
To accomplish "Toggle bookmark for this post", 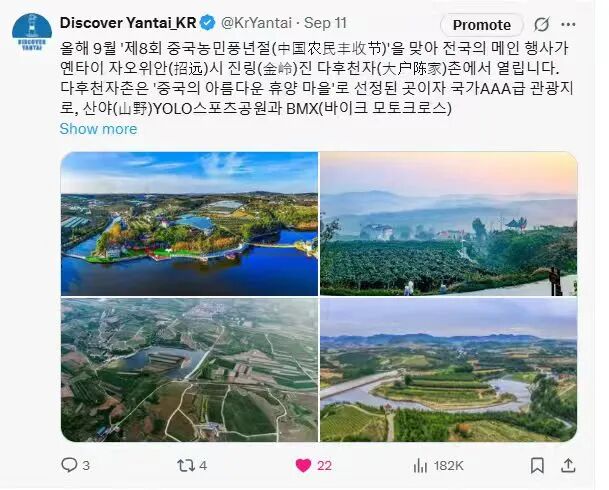I will 537,465.
